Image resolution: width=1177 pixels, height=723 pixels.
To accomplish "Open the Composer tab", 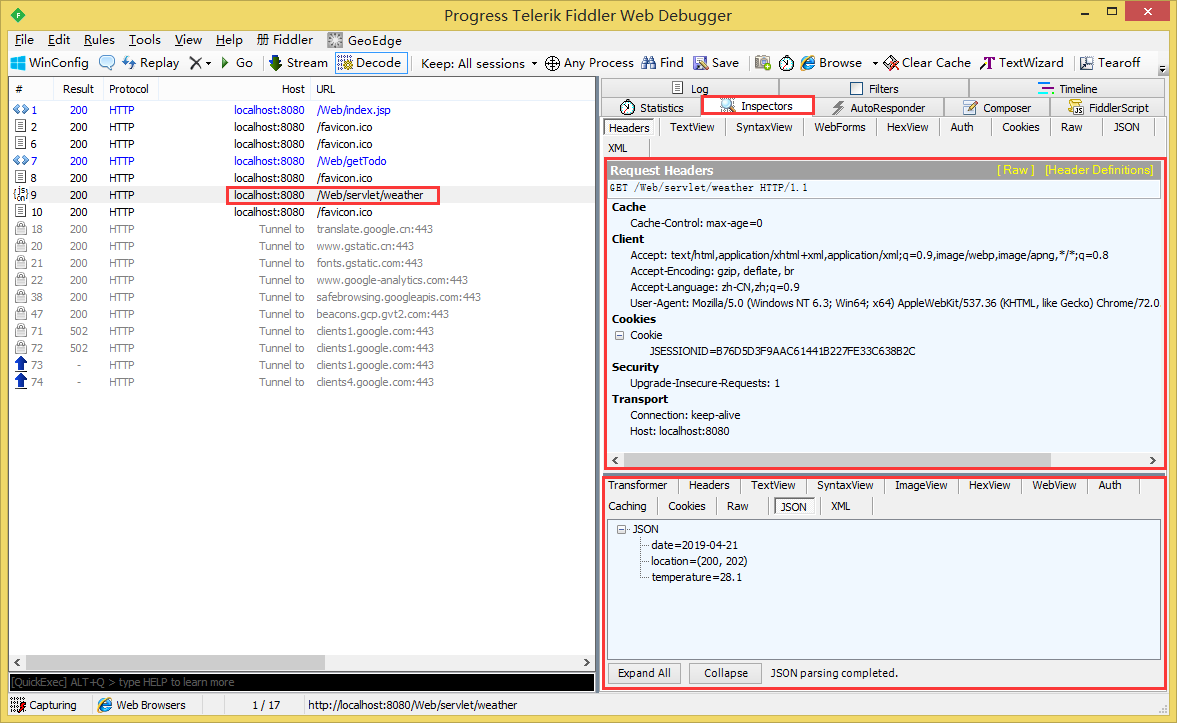I will click(997, 107).
